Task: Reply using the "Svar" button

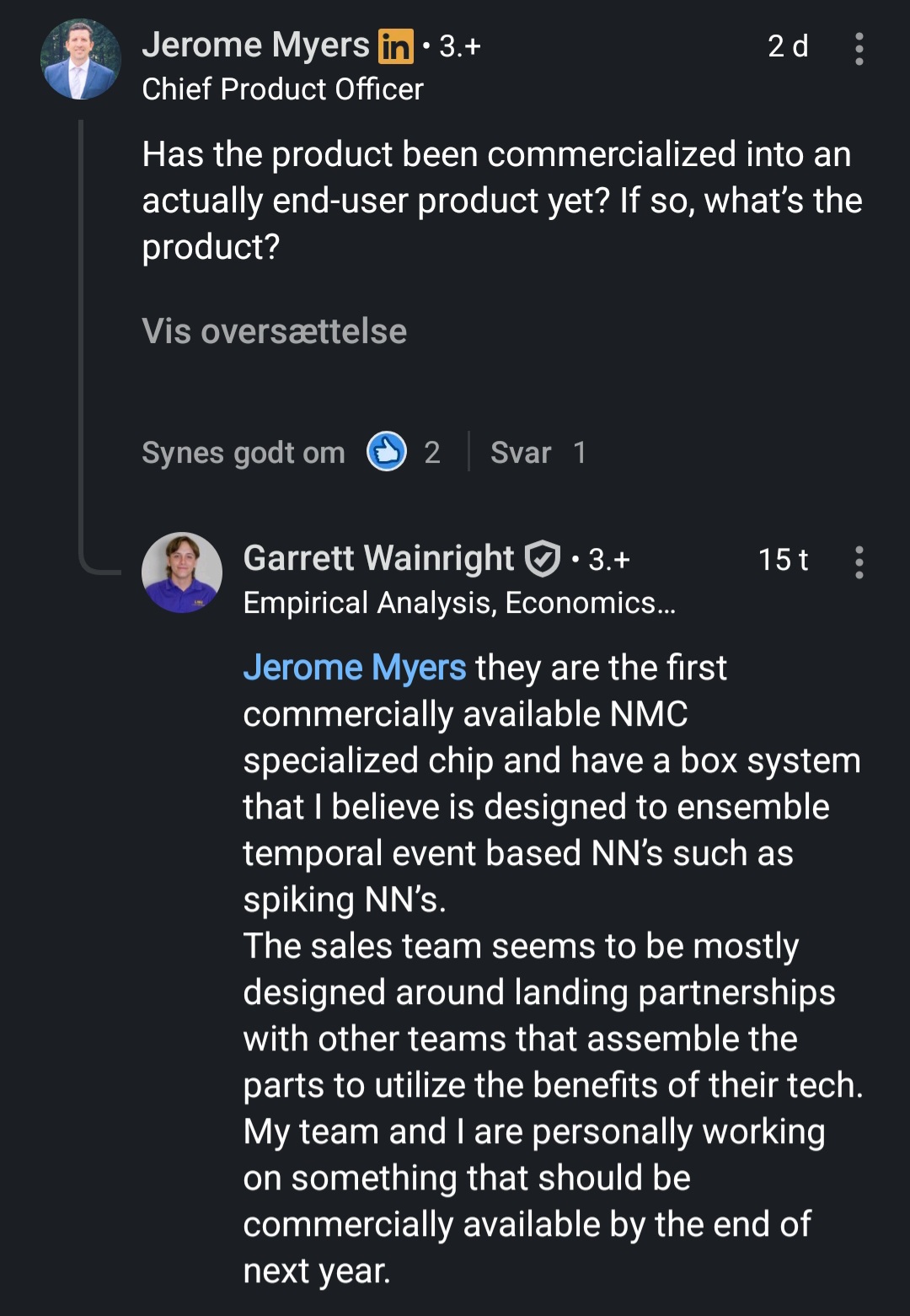Action: point(521,453)
